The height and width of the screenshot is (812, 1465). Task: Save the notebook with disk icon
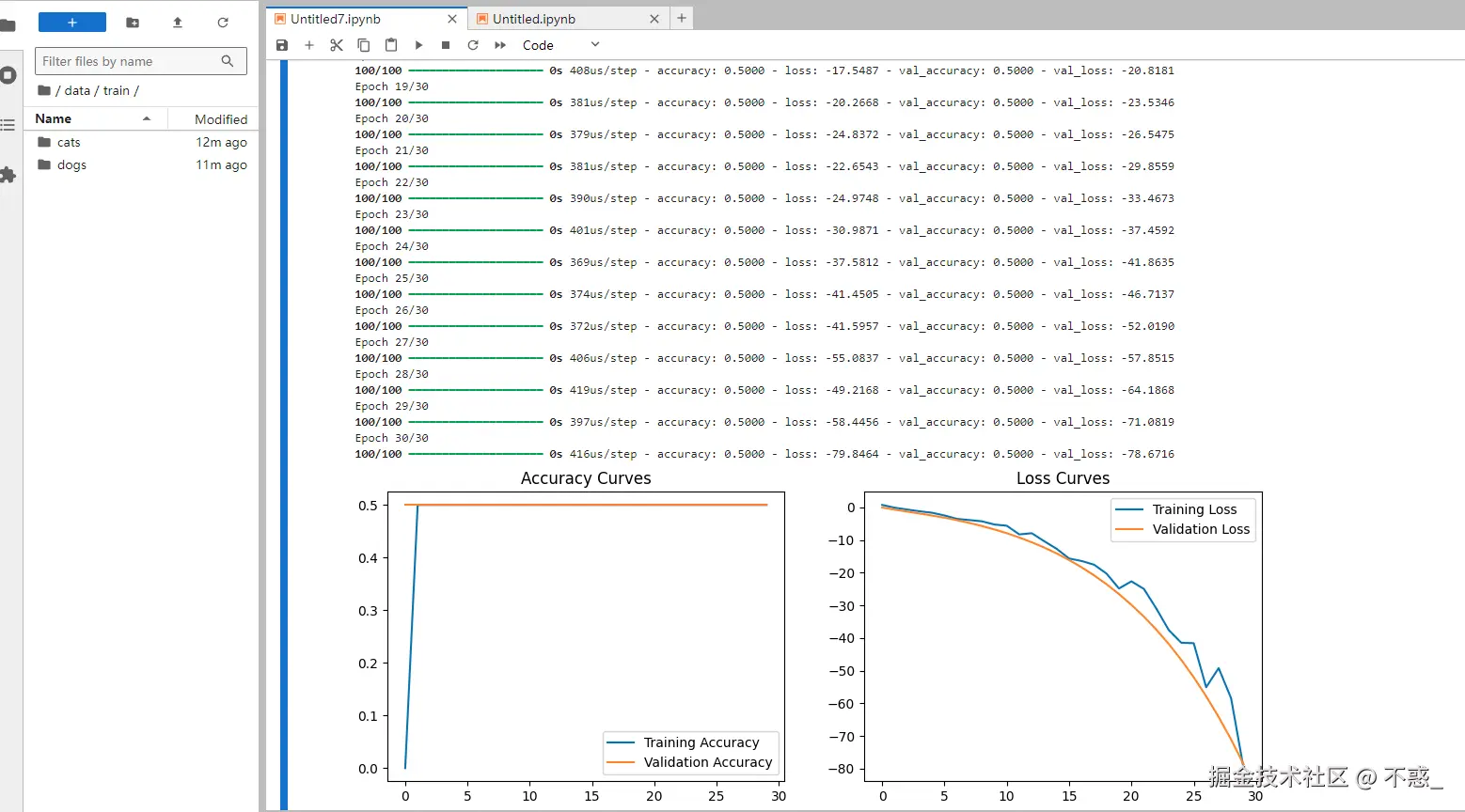click(x=282, y=45)
